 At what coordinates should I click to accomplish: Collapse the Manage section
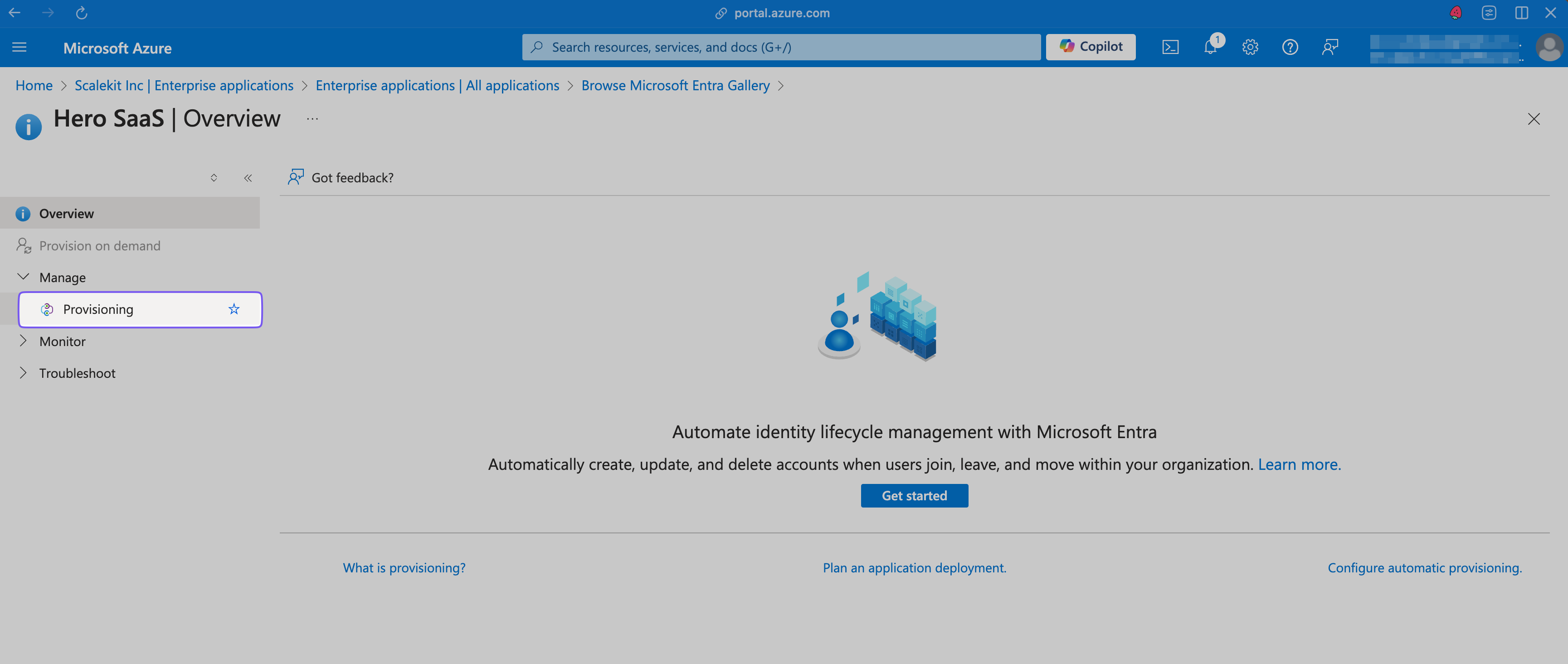[23, 277]
